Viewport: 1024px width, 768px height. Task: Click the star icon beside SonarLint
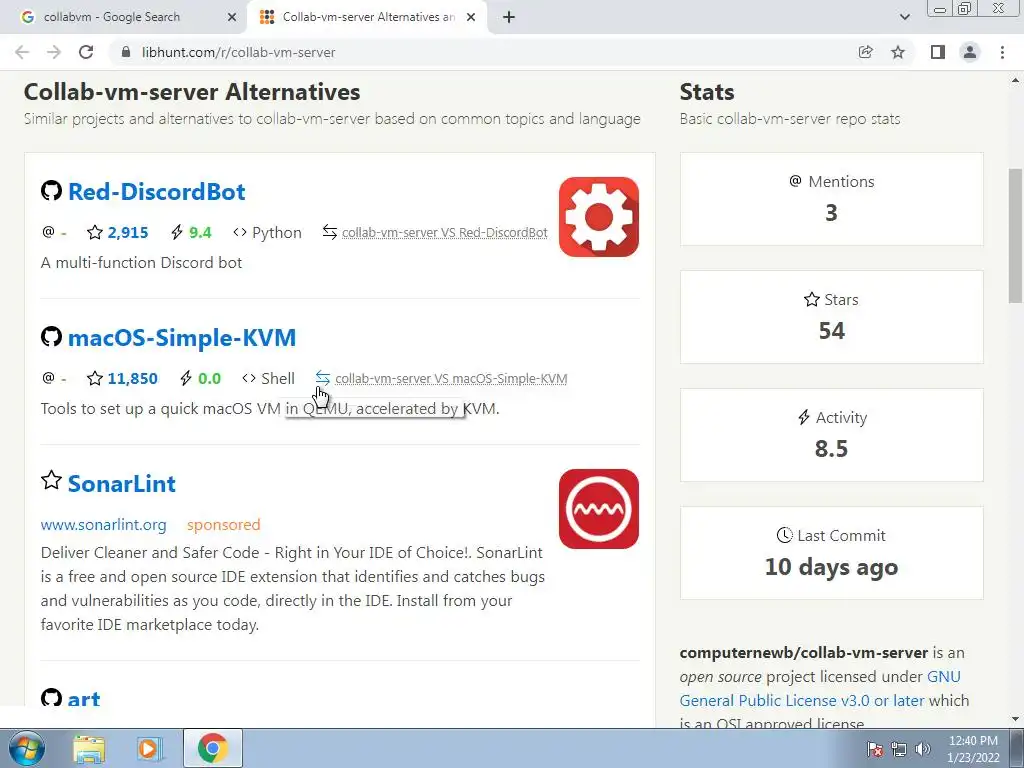[51, 481]
